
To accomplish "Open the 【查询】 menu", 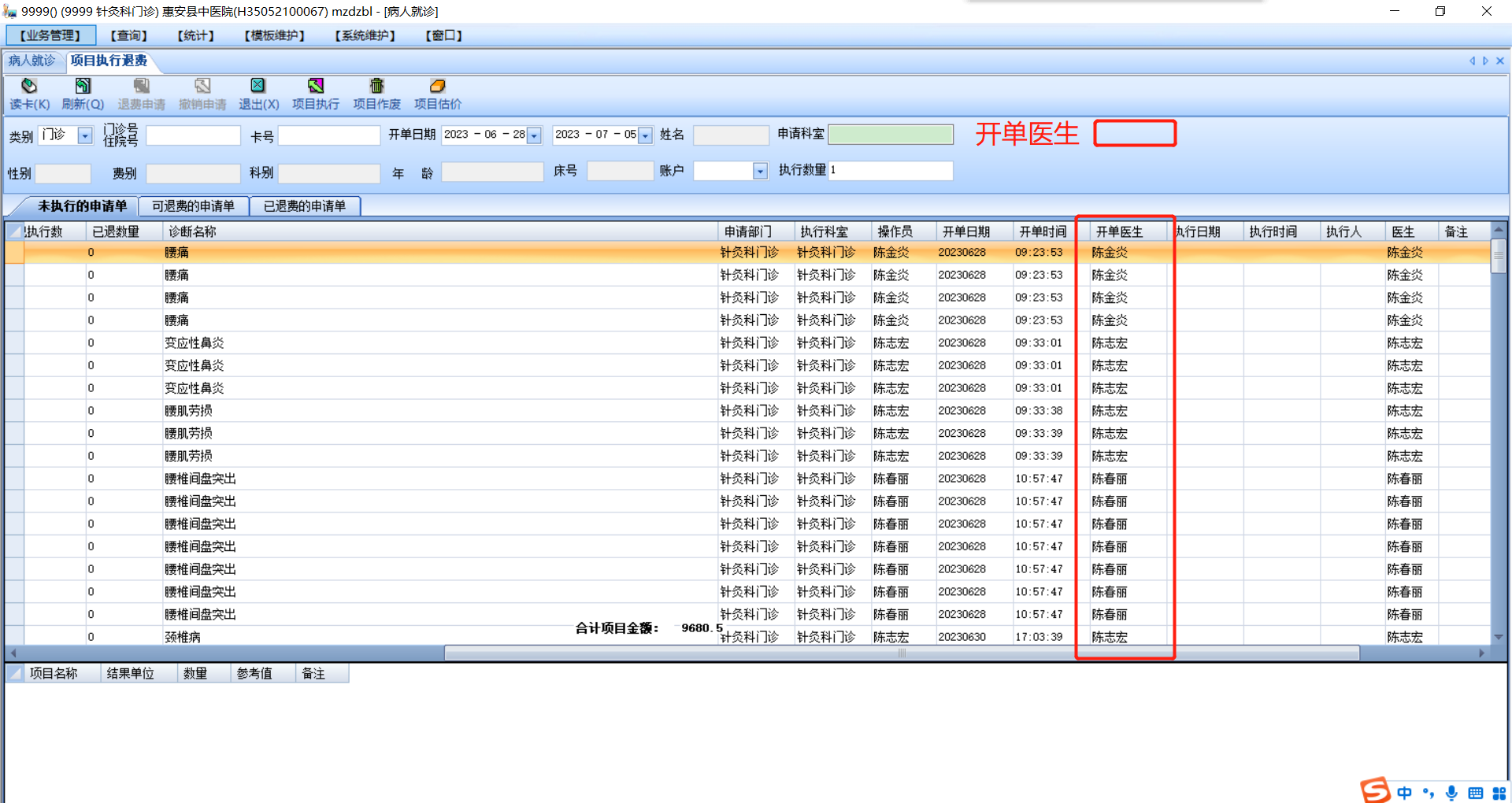I will 128,35.
